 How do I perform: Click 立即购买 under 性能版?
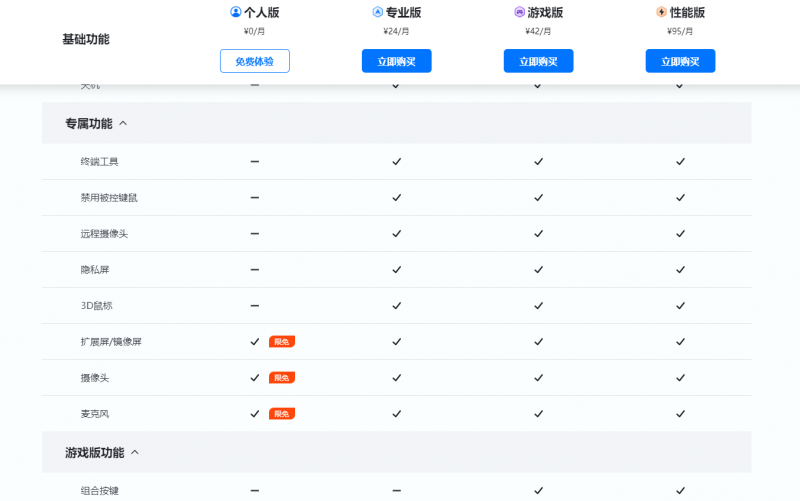click(x=680, y=61)
